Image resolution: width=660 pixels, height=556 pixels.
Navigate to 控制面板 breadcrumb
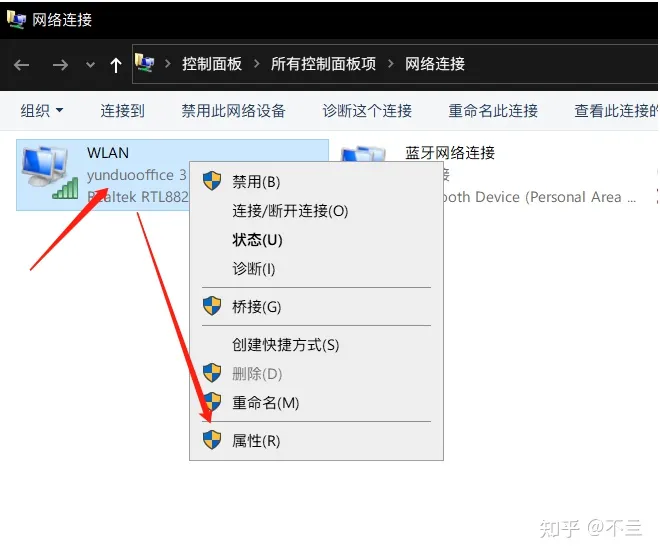coord(212,64)
